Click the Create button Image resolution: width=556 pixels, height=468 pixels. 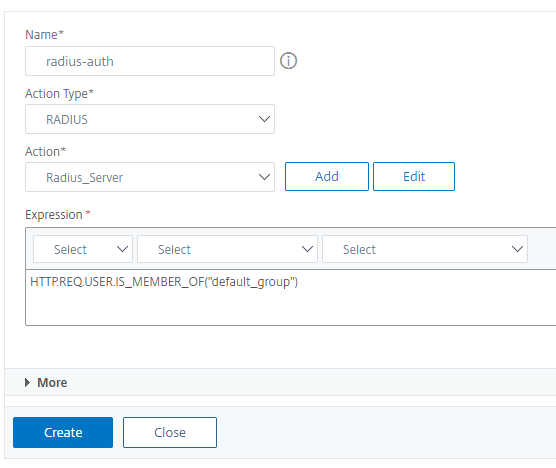pos(63,433)
